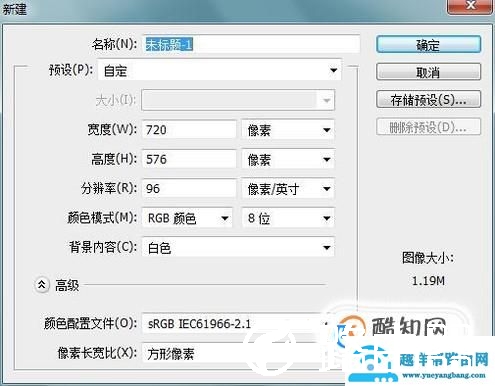Open the 颜色配置文件 dropdown sRGB IEC61966-2.1
This screenshot has height=386, width=495.
(237, 323)
